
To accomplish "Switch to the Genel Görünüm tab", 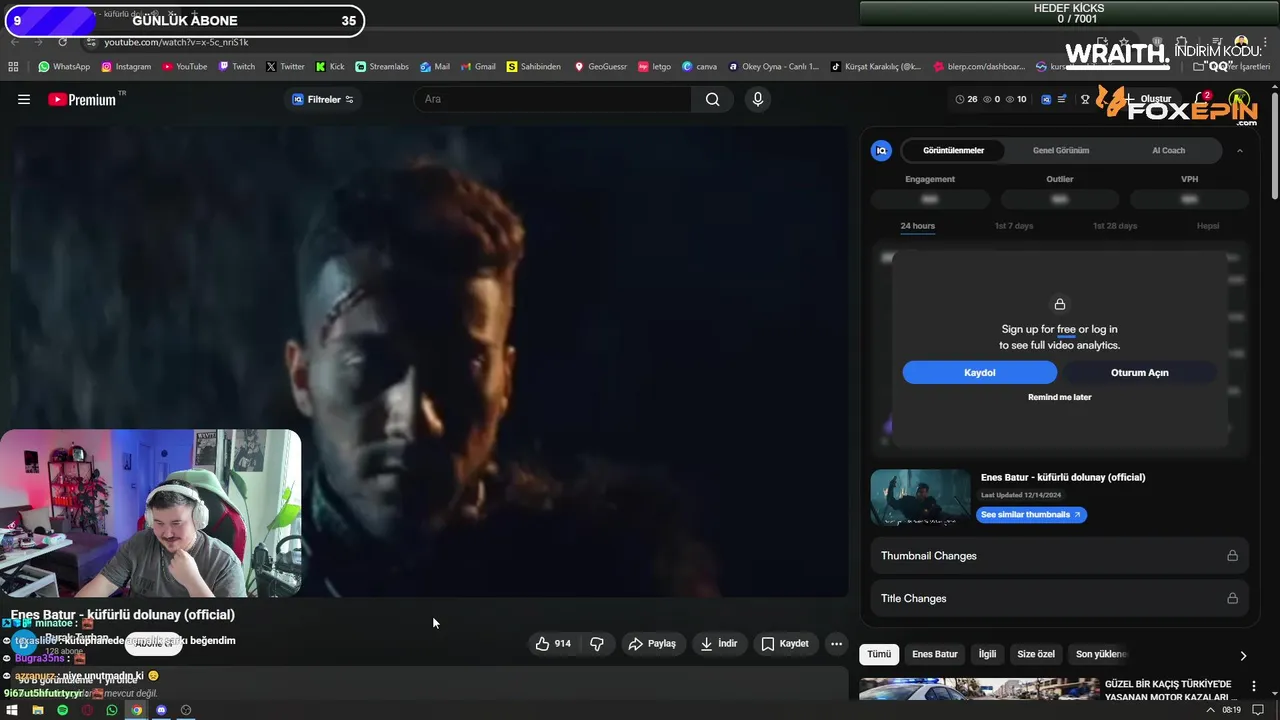I will pos(1061,150).
